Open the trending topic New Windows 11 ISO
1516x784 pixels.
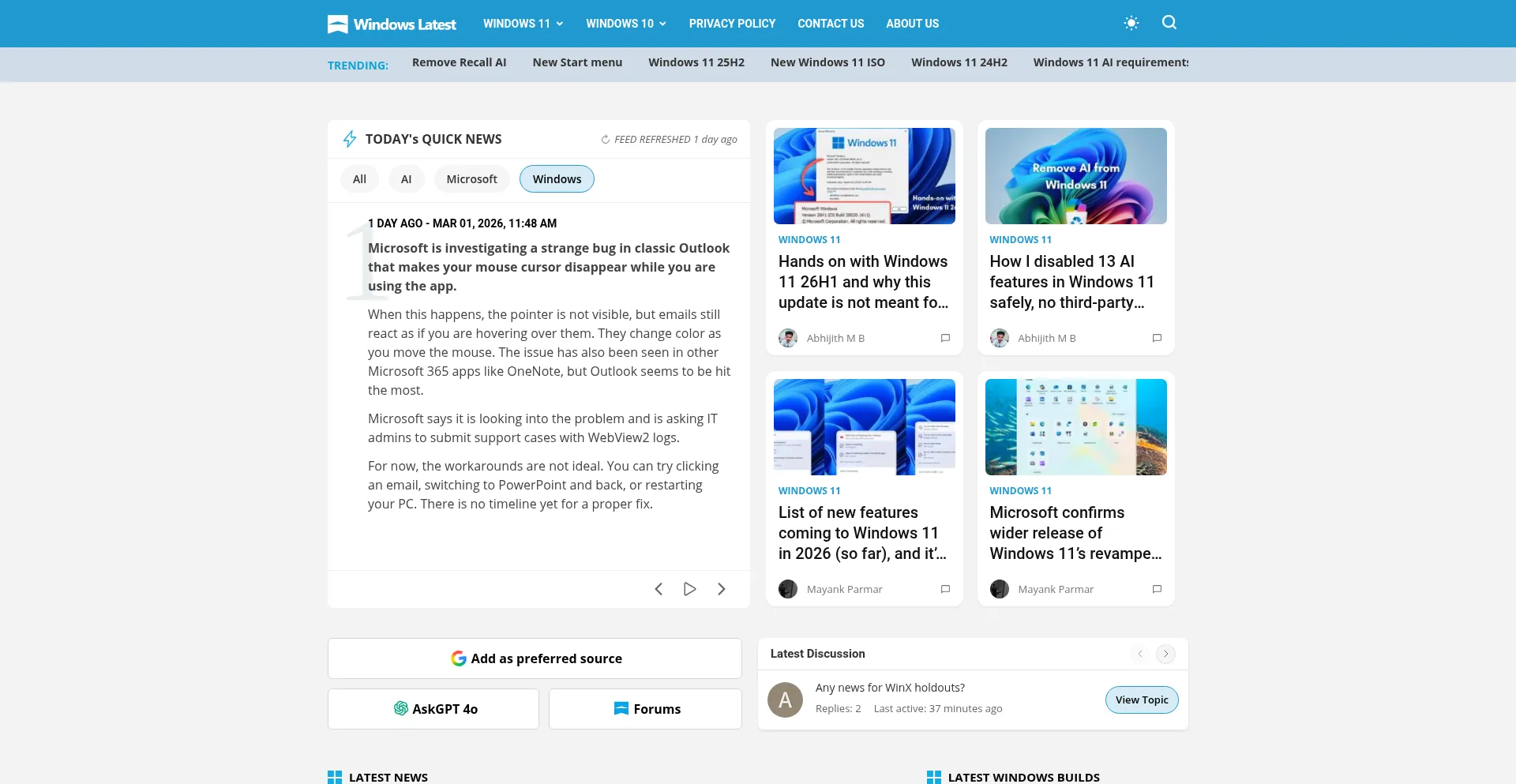(827, 62)
